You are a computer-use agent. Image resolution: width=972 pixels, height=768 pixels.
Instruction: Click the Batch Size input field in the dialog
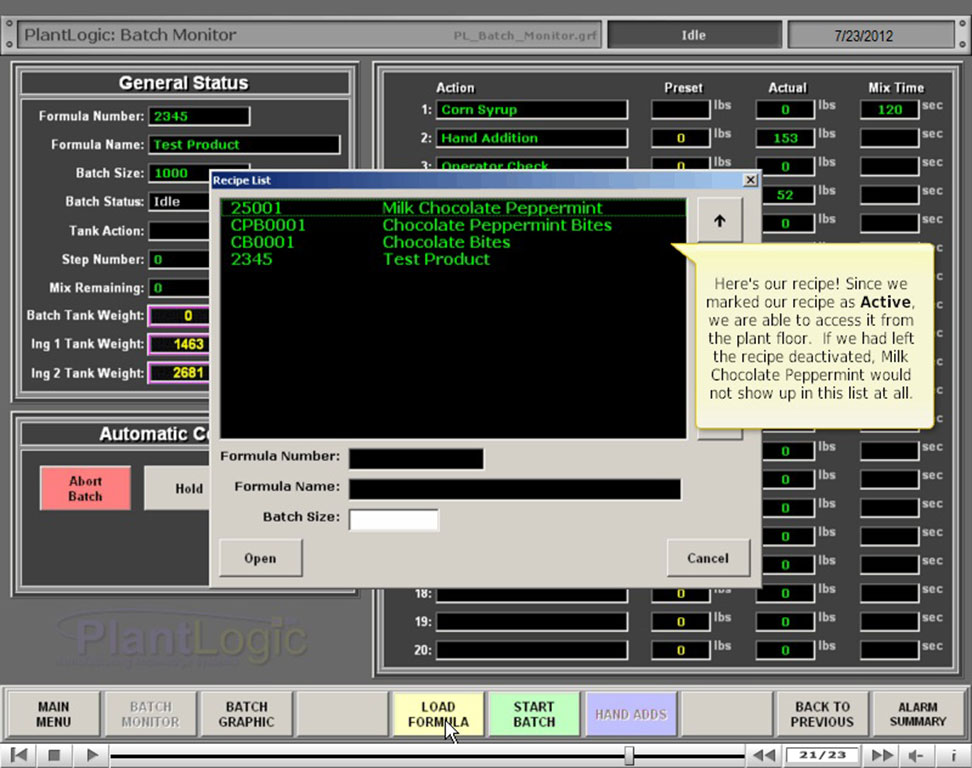click(393, 519)
